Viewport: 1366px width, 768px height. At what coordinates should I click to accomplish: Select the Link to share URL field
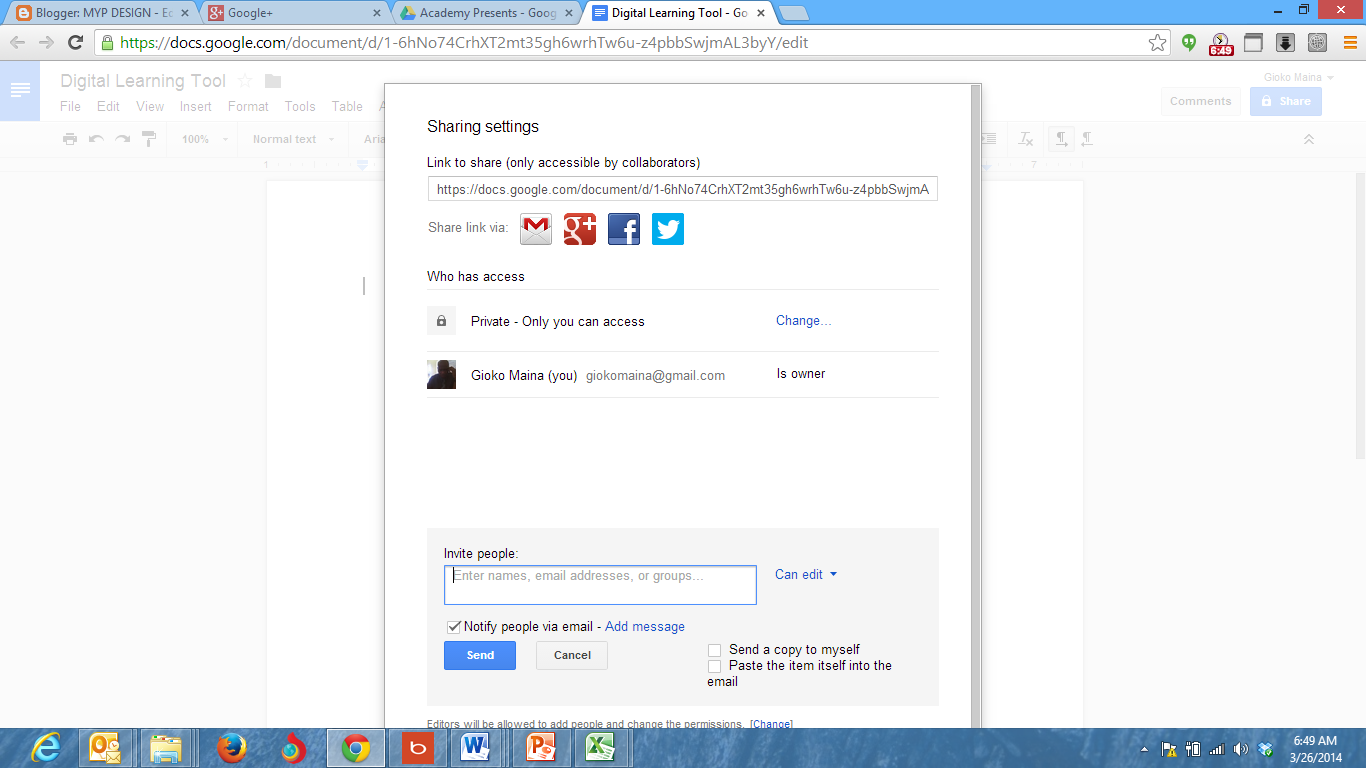click(x=683, y=189)
